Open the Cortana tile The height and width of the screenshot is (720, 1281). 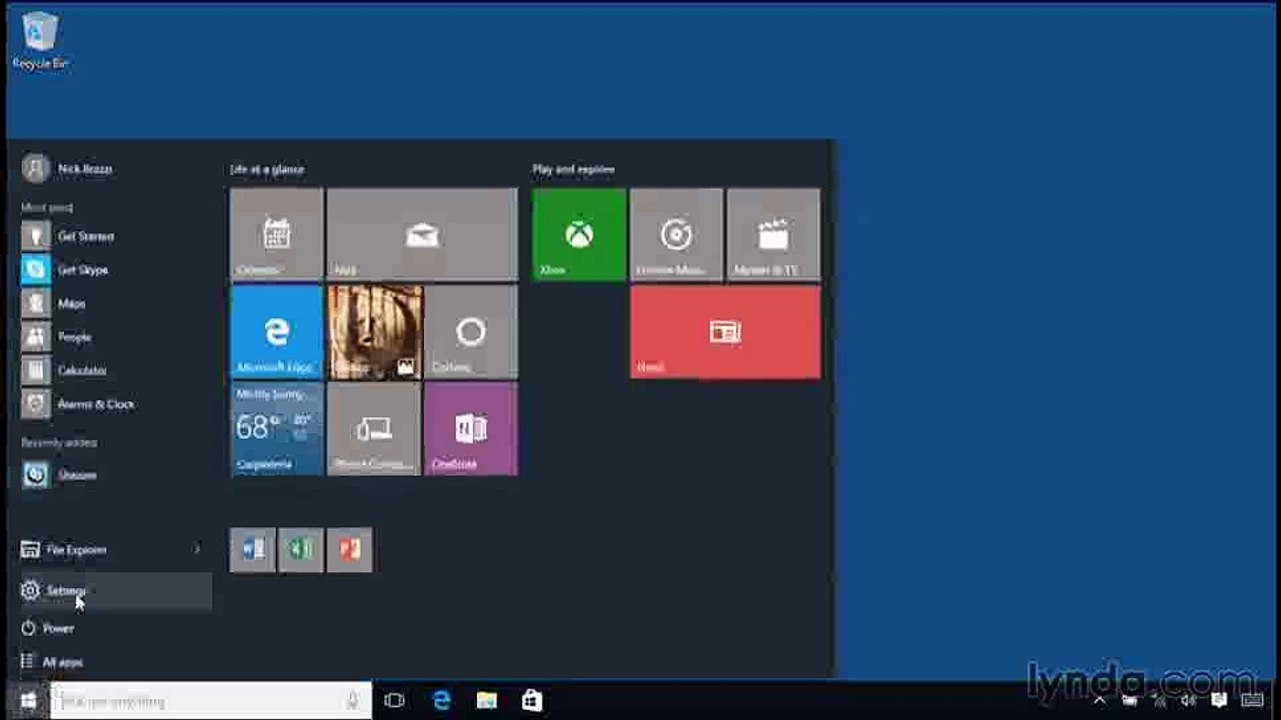[x=471, y=332]
